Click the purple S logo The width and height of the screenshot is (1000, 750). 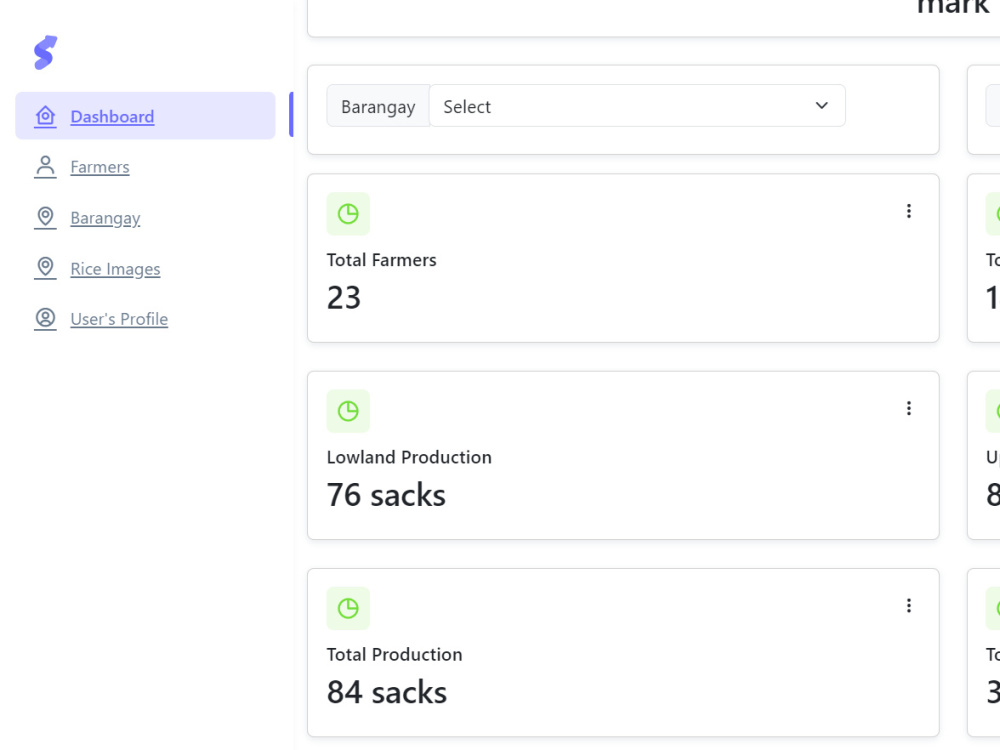point(45,52)
